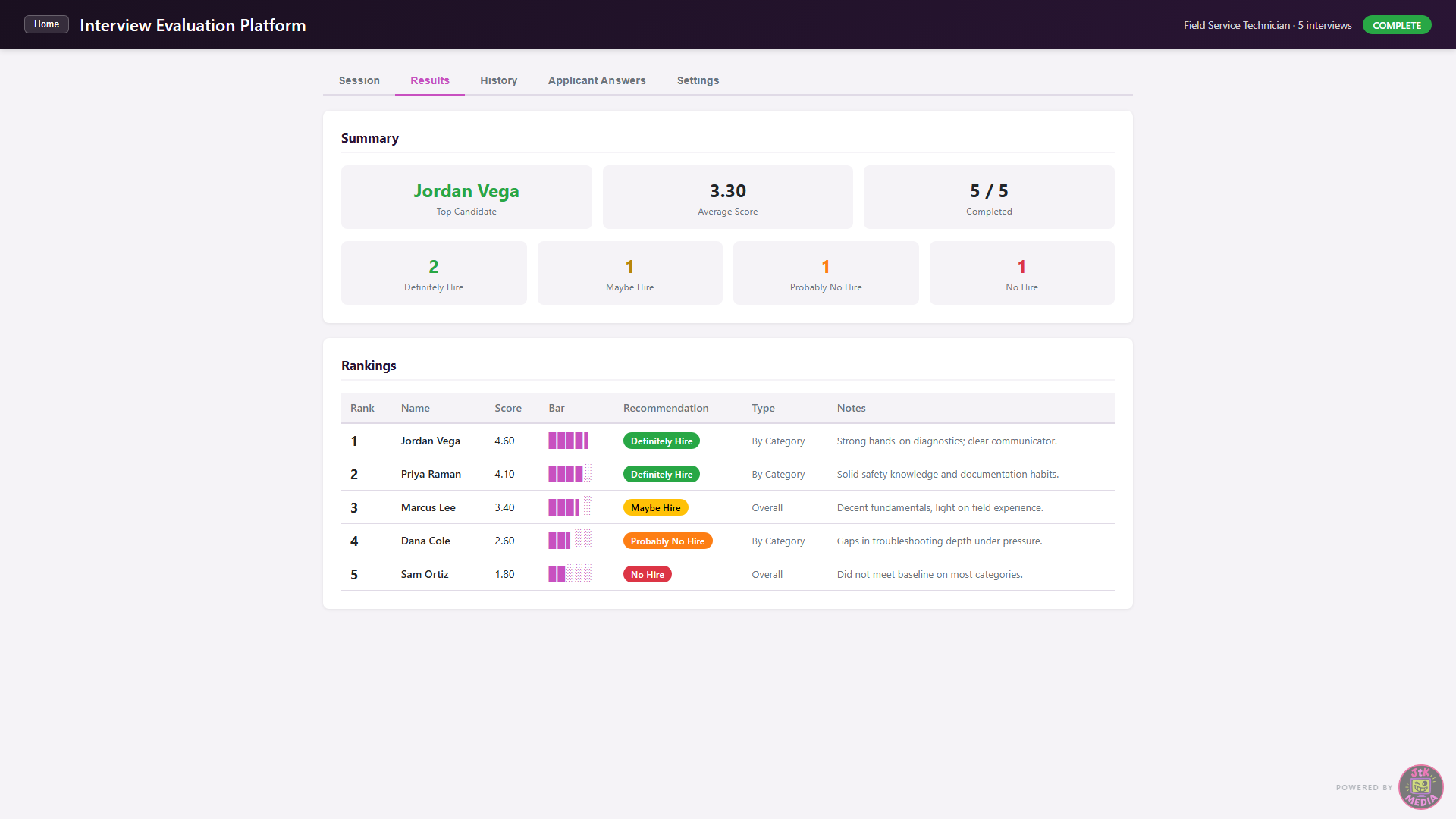1456x819 pixels.
Task: Click Sam Ortiz's score bar
Action: tap(570, 574)
